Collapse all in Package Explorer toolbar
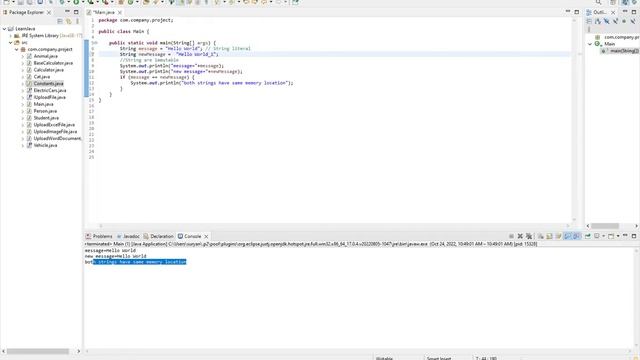640x360 pixels. point(60,21)
